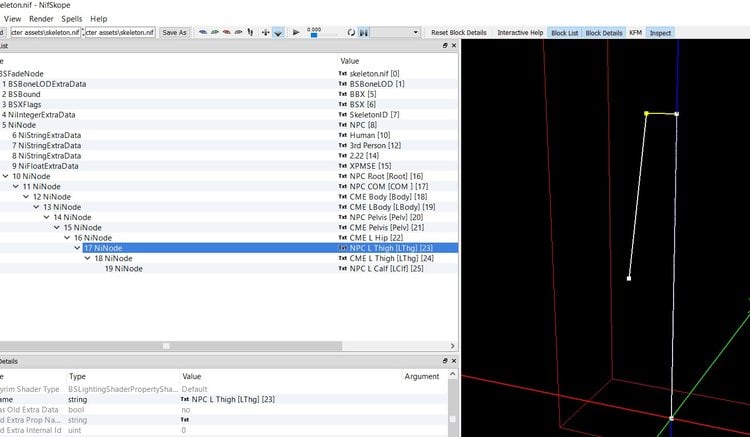
Task: Click the red view-direction icon in toolbar
Action: [x=226, y=33]
